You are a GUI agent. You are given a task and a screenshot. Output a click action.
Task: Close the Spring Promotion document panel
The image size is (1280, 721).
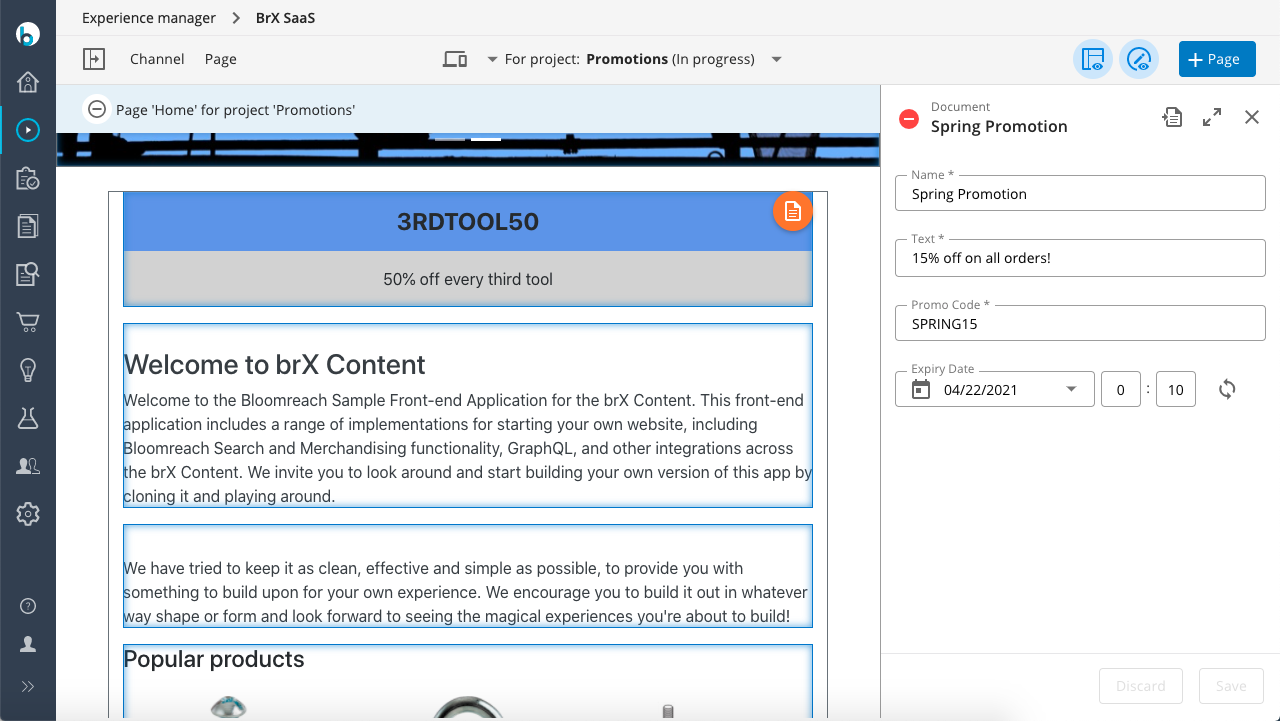(x=1252, y=117)
